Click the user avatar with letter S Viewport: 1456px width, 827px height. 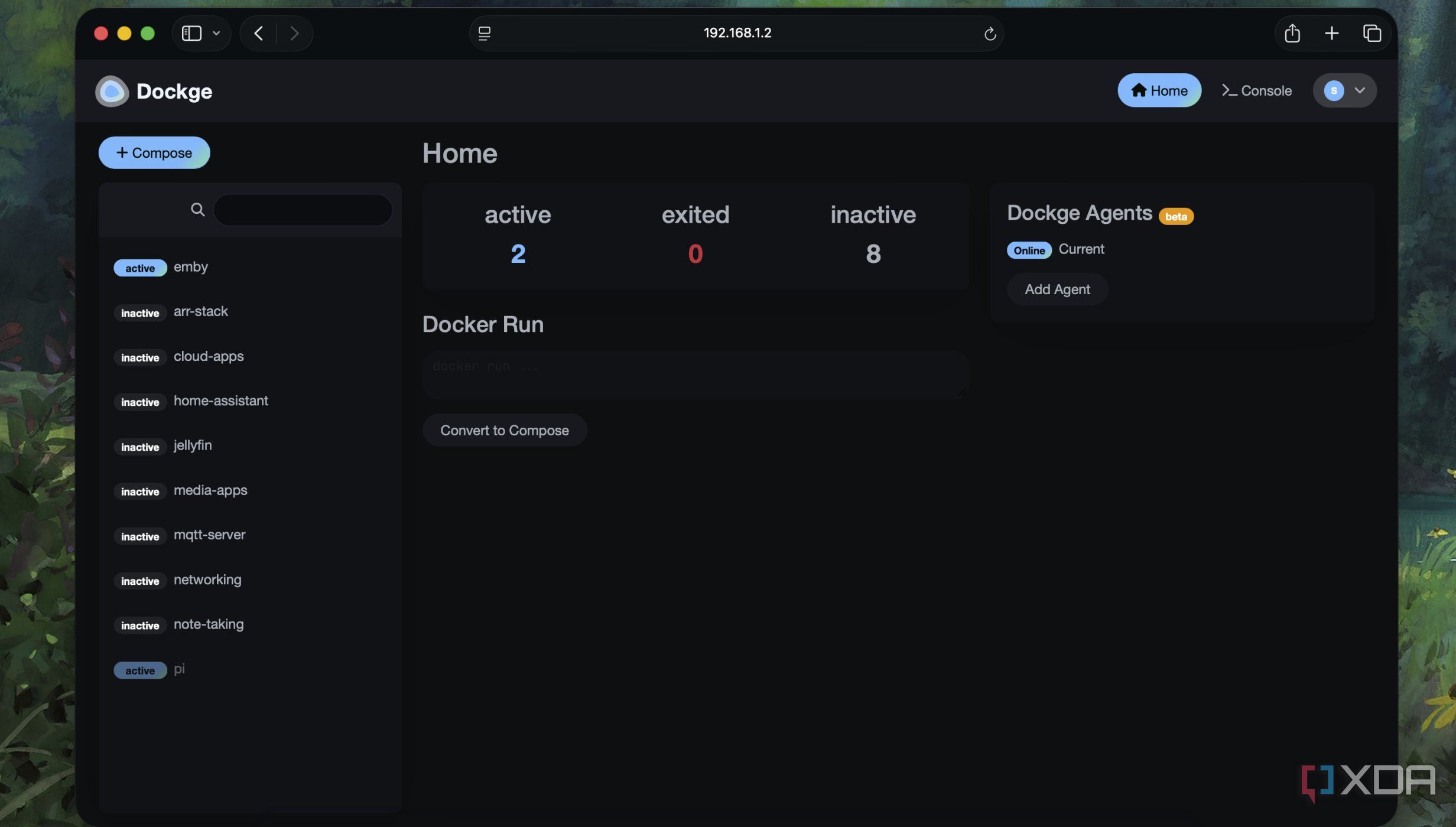click(1334, 90)
